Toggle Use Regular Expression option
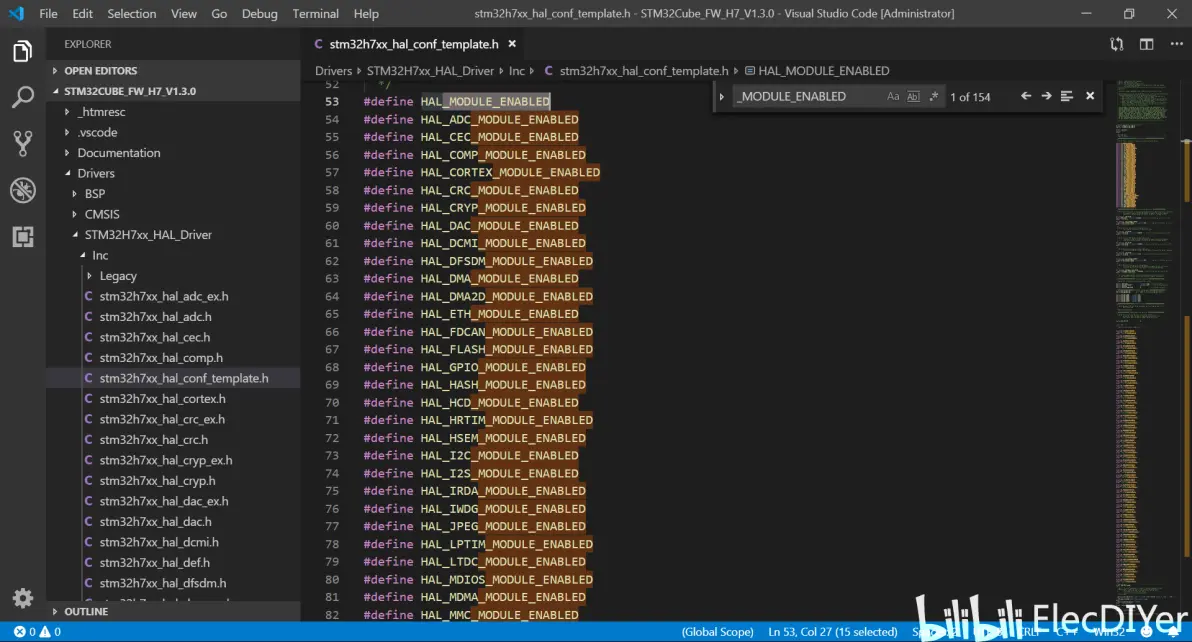 click(x=934, y=97)
